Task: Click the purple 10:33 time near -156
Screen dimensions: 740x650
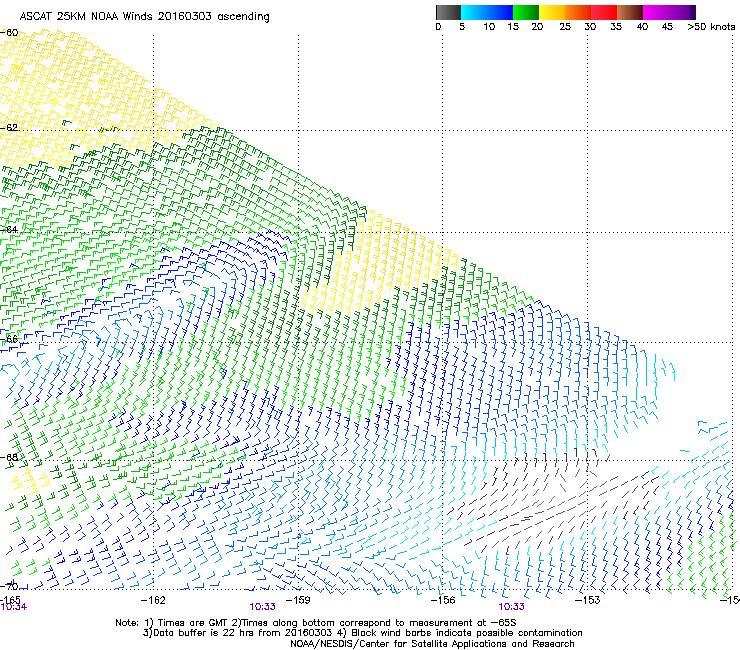Action: [512, 607]
